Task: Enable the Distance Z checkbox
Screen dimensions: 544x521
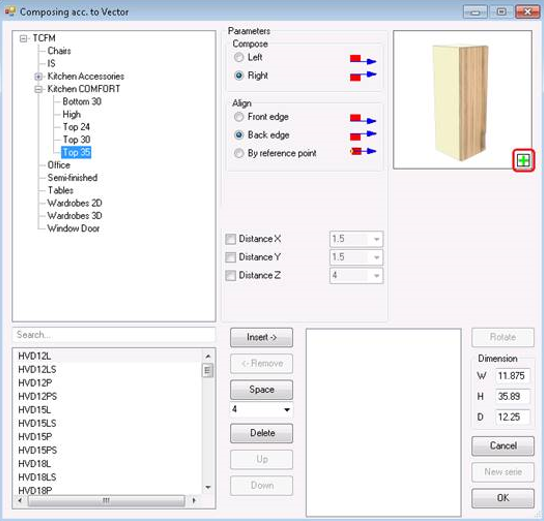Action: pos(230,275)
